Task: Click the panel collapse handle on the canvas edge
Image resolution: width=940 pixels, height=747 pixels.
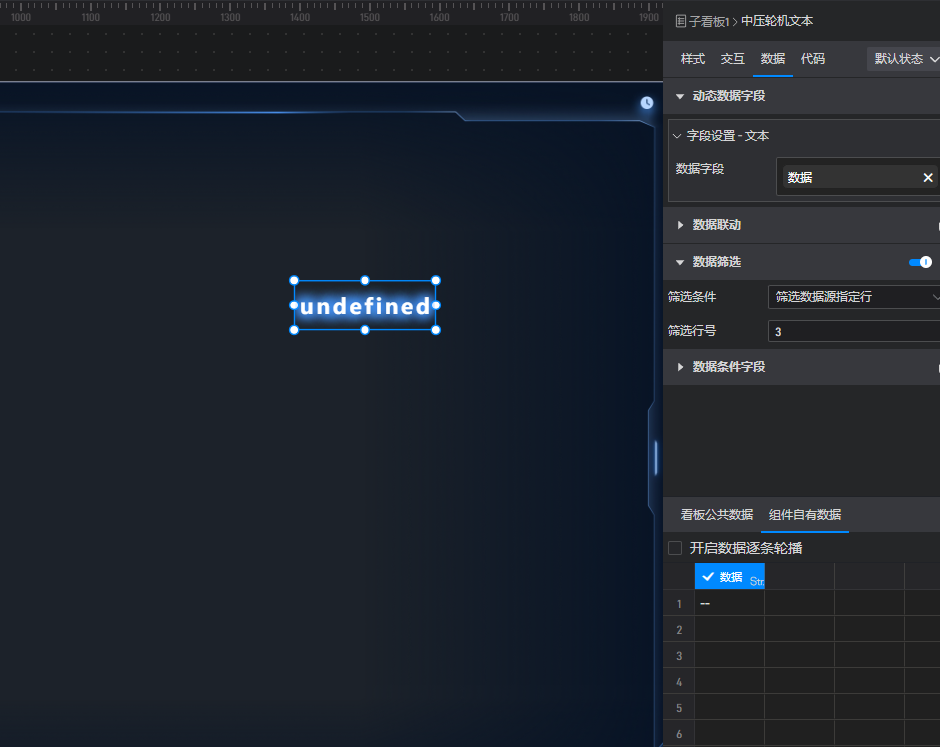Action: point(656,457)
